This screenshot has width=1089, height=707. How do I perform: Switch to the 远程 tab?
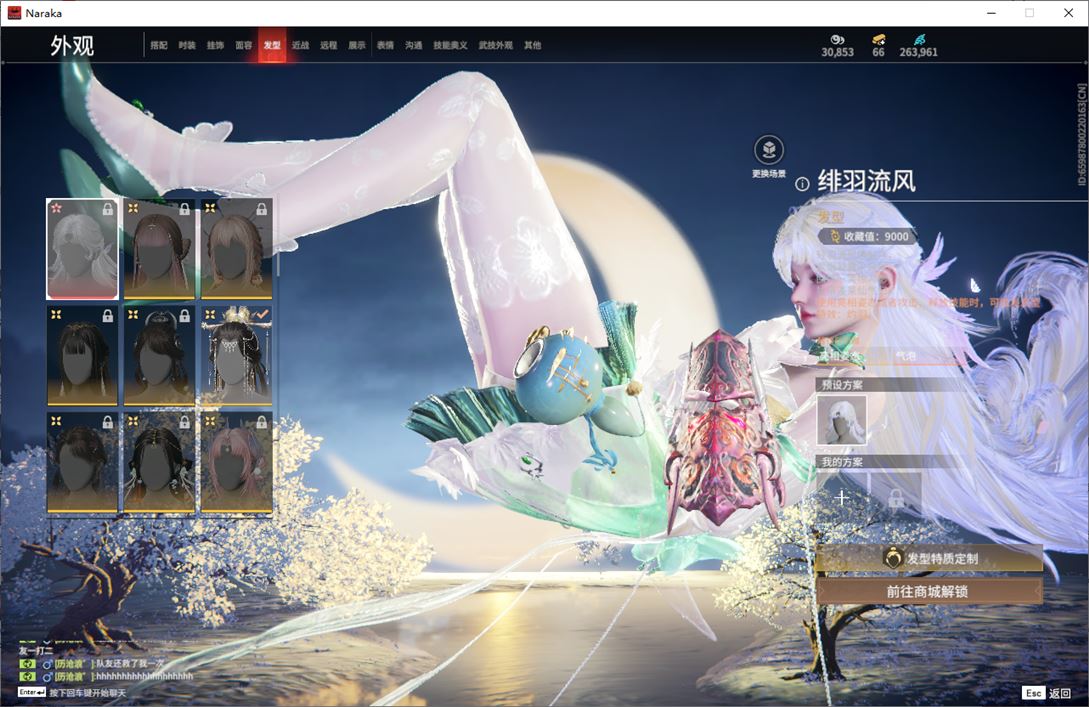329,45
